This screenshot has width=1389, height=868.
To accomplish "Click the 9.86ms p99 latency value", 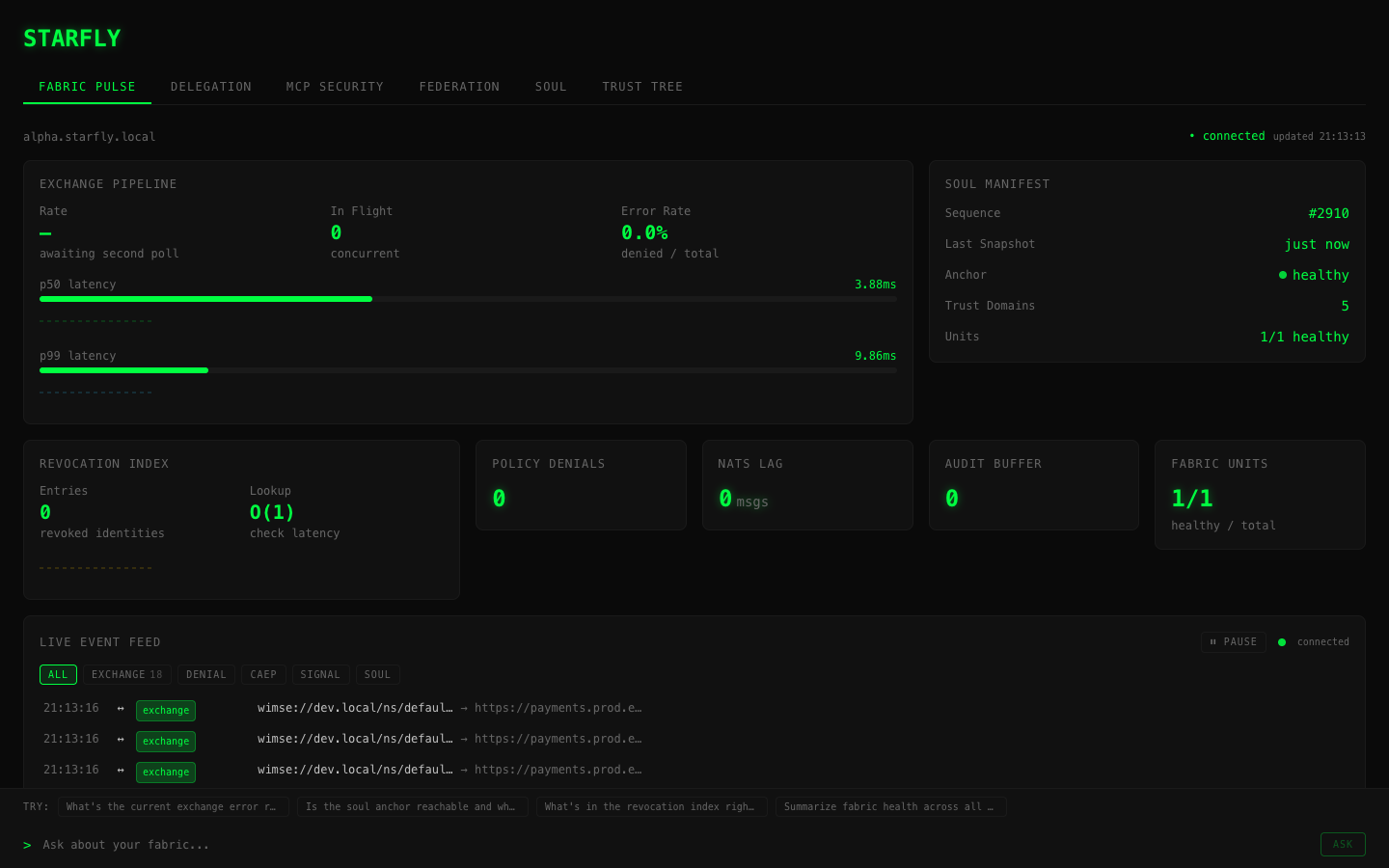I will coord(875,356).
